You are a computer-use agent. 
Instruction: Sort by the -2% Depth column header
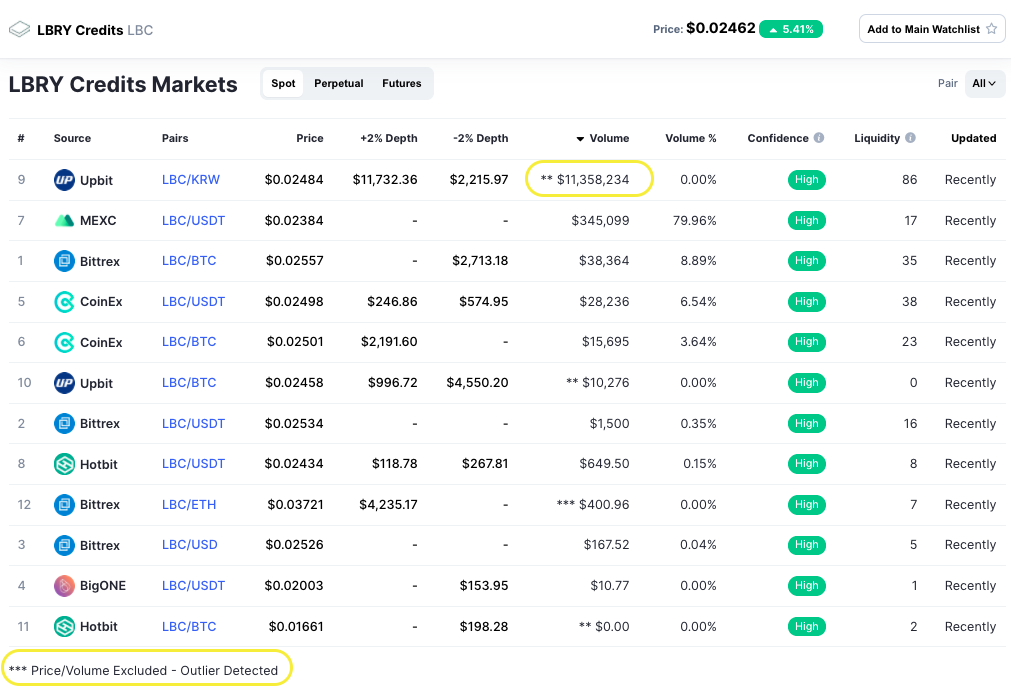pyautogui.click(x=480, y=138)
